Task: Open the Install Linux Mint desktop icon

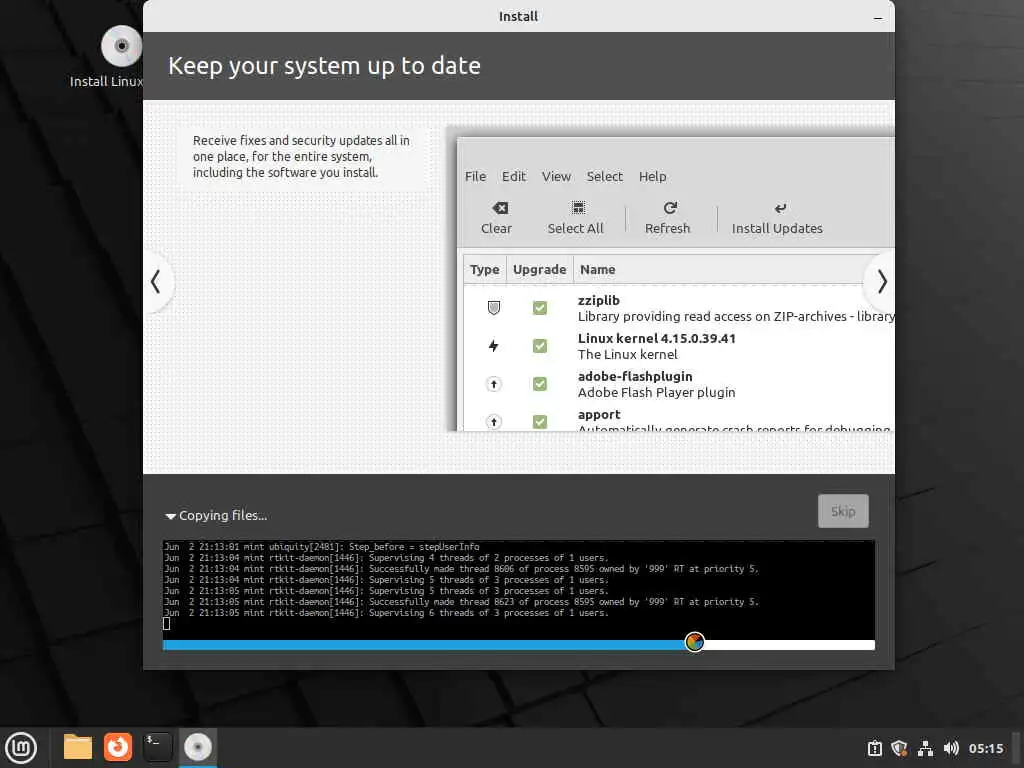Action: click(121, 46)
